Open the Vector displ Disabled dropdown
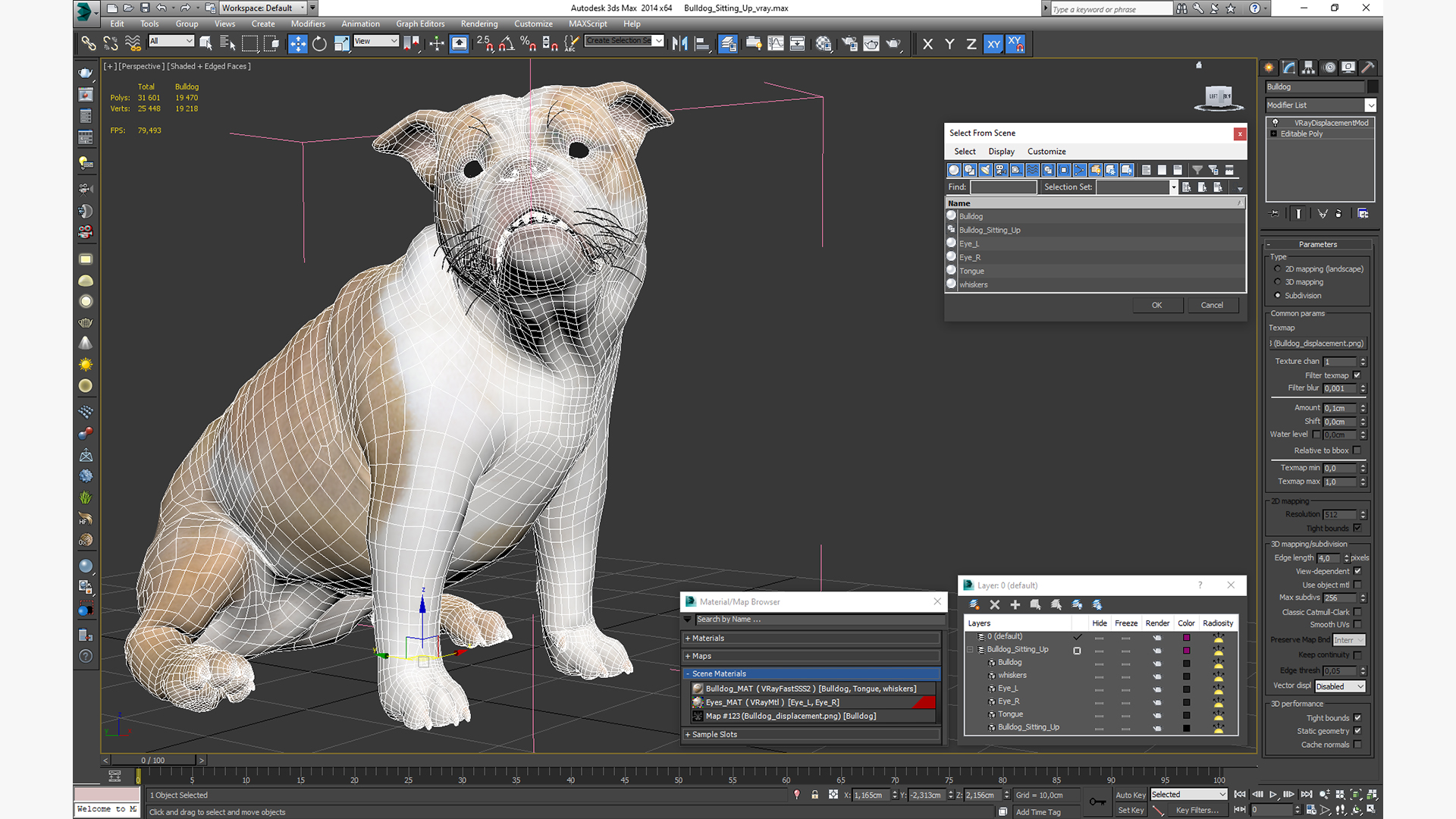 point(1340,686)
